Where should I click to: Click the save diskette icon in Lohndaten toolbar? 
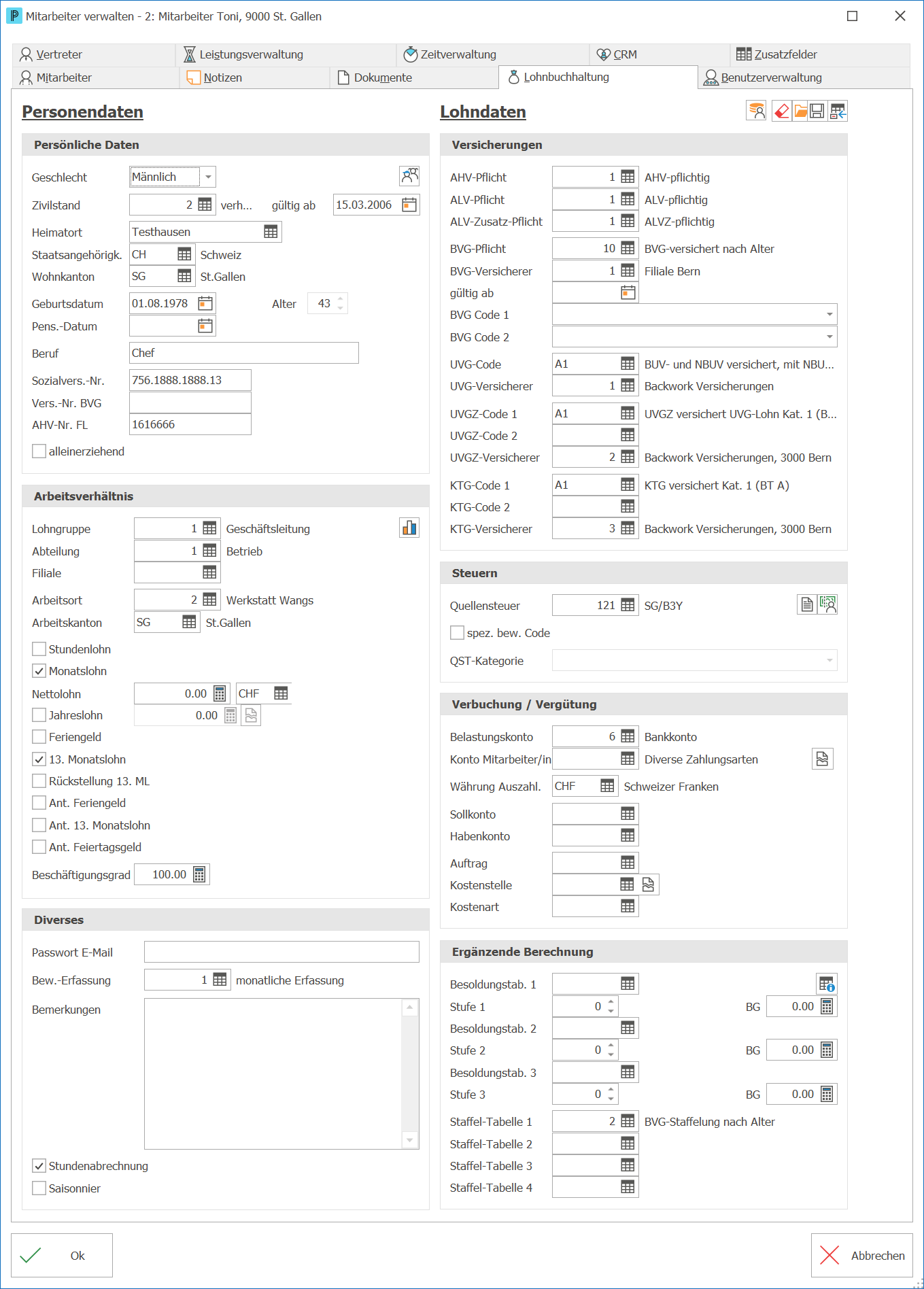pyautogui.click(x=817, y=111)
